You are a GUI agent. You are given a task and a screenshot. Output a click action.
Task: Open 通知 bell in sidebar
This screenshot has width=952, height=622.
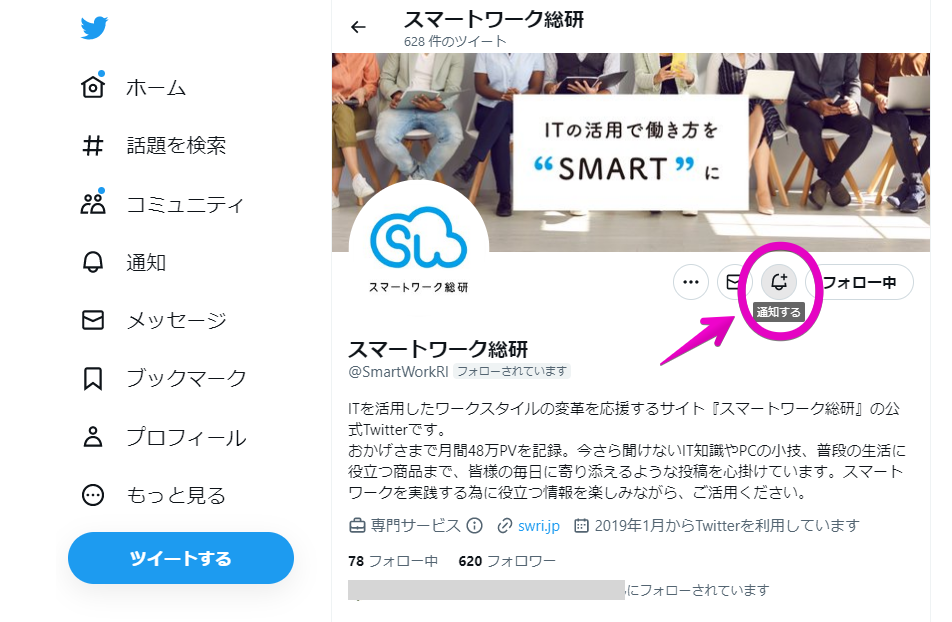click(93, 262)
